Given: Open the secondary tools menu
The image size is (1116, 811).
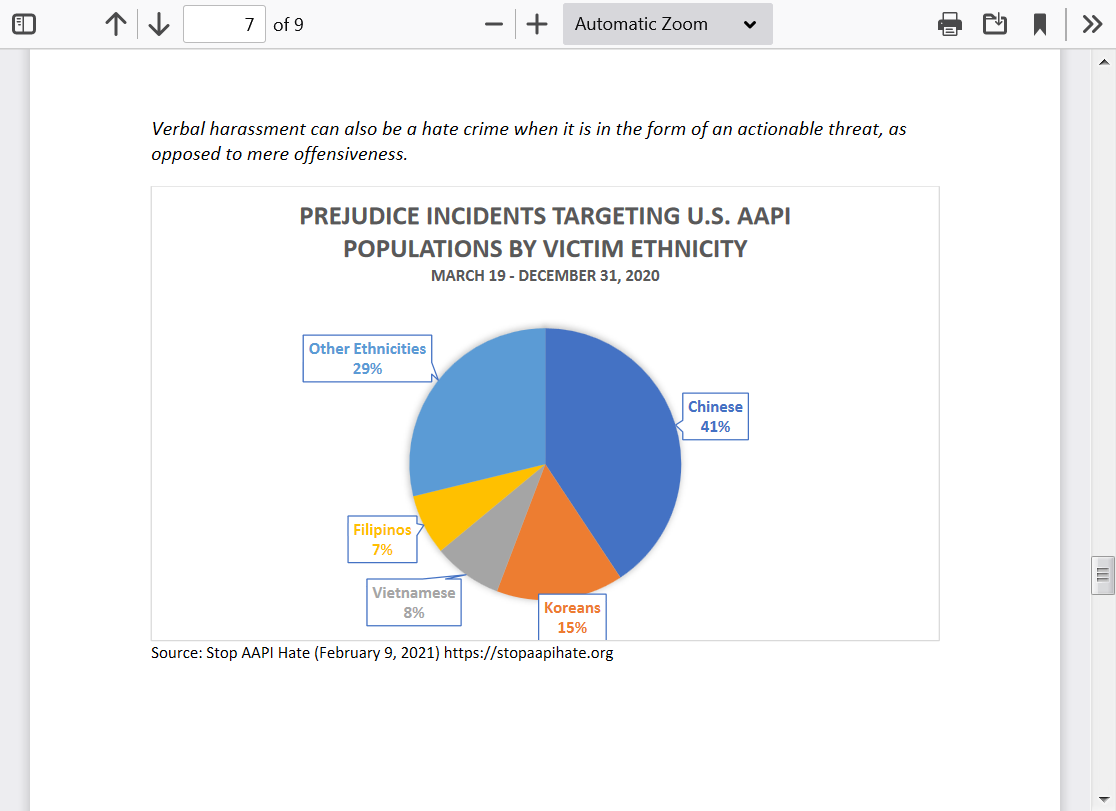Looking at the screenshot, I should click(x=1092, y=24).
